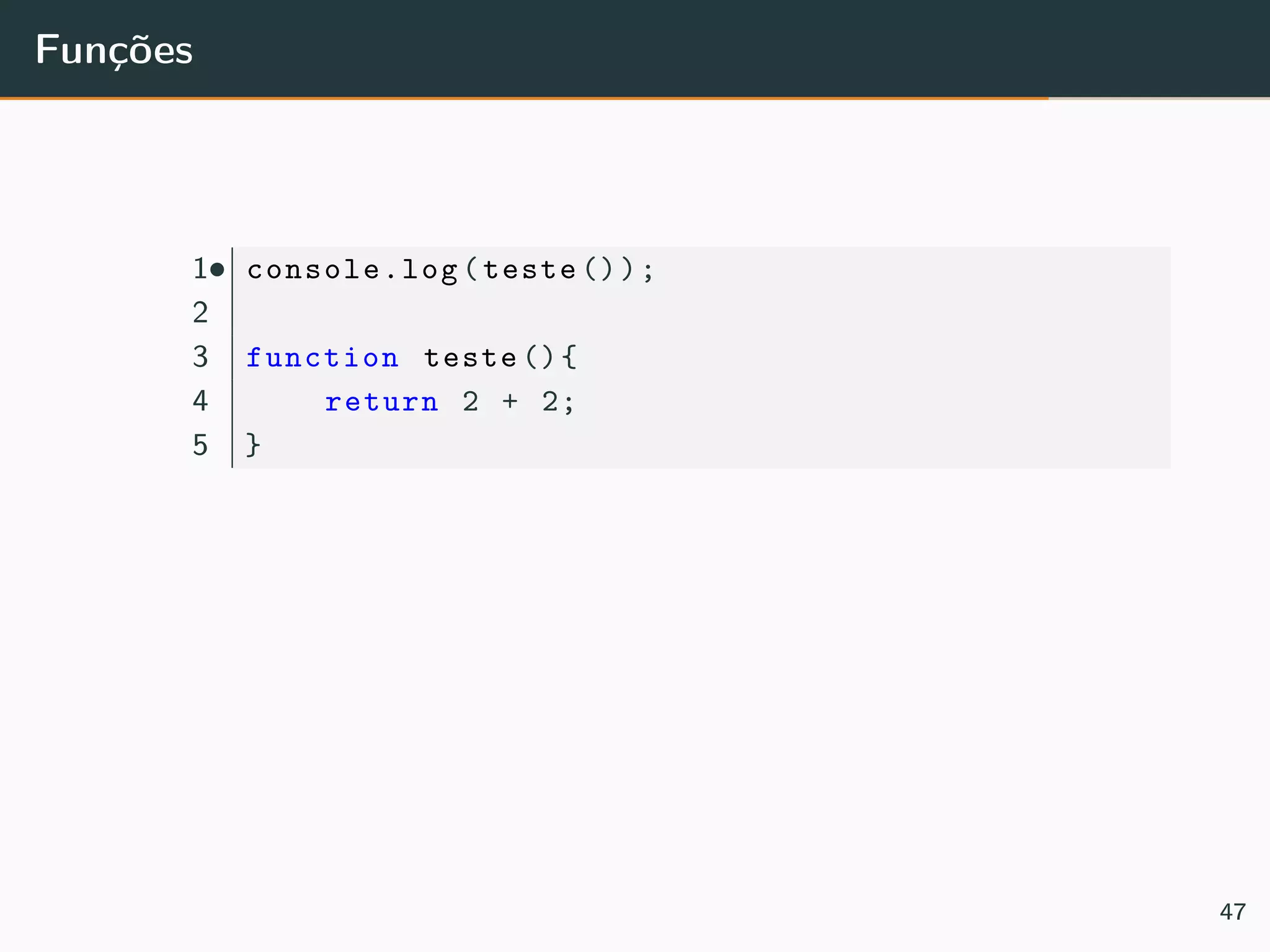This screenshot has height=952, width=1270.
Task: Click line number 3 in the code gutter
Action: coord(200,357)
